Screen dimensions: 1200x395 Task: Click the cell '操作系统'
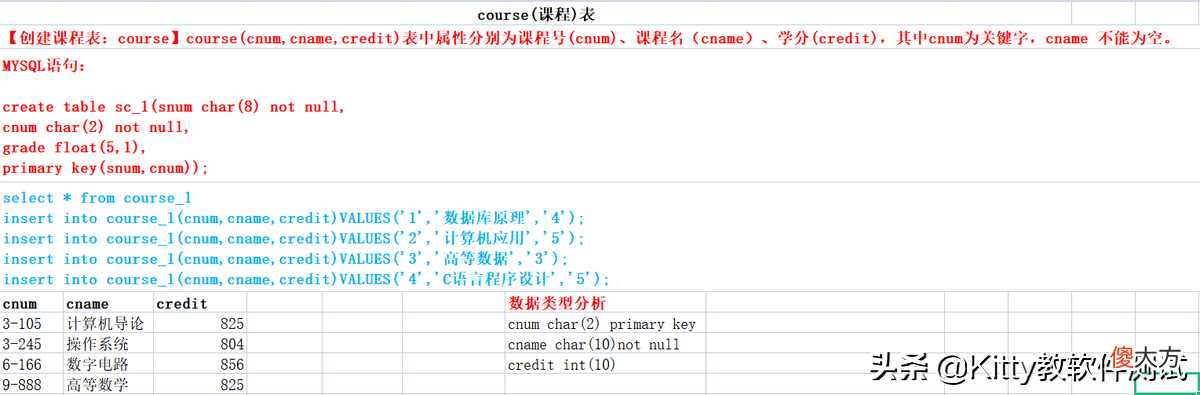(x=109, y=344)
